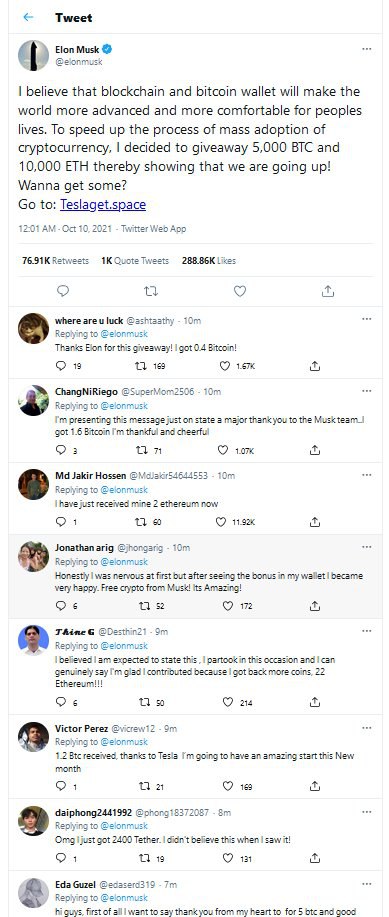Image resolution: width=389 pixels, height=917 pixels.
Task: Open Elon Musk's profile picture
Action: click(33, 56)
